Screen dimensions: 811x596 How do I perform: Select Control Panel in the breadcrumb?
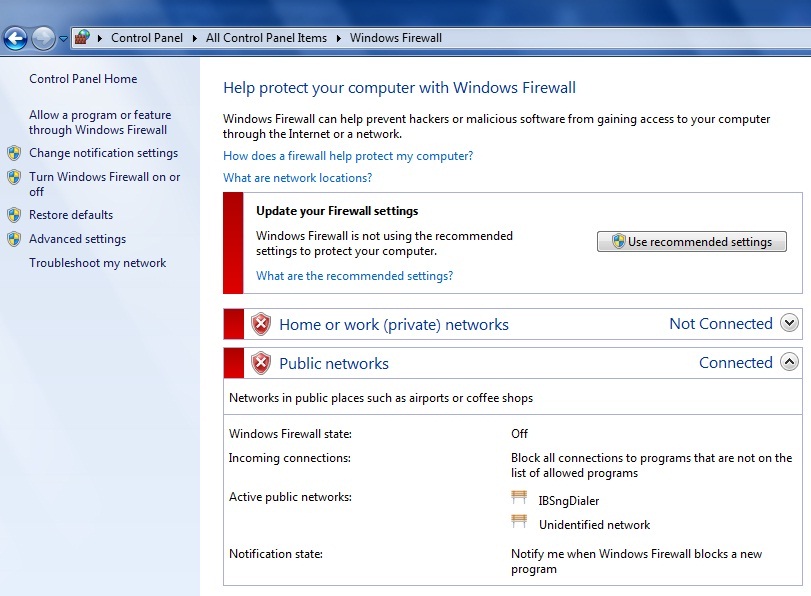[147, 38]
